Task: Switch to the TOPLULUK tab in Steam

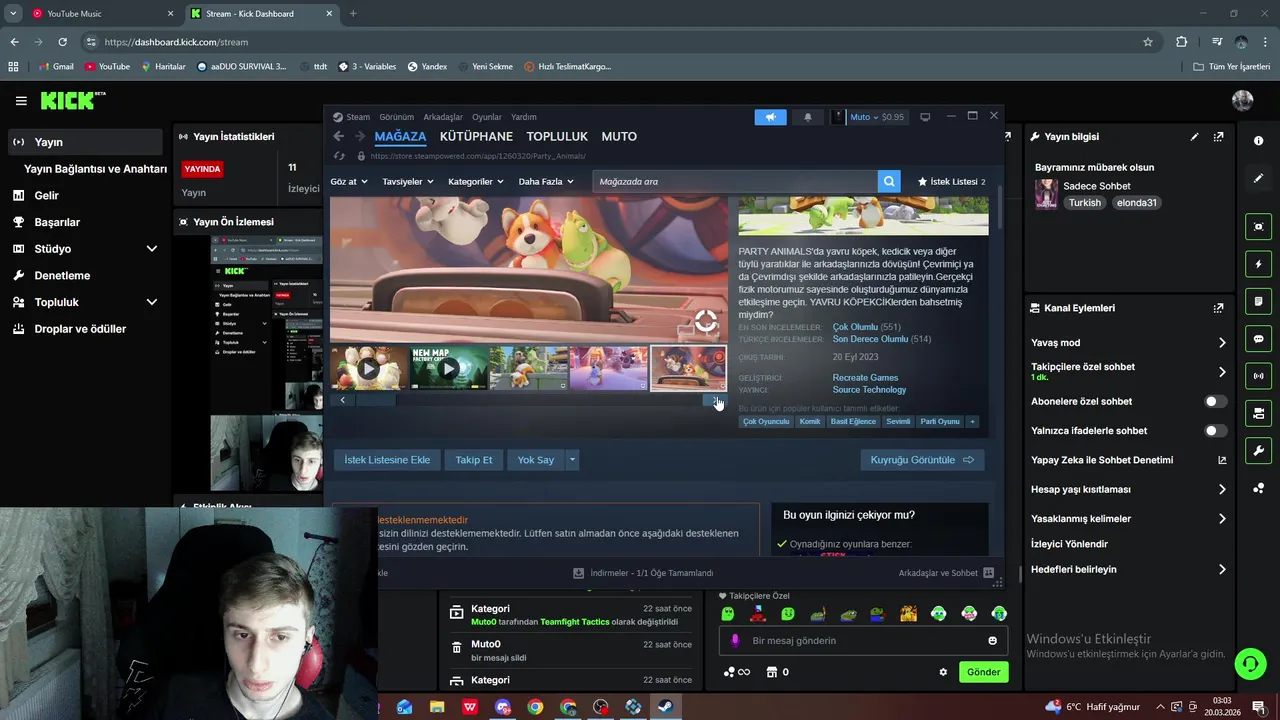Action: coord(557,136)
